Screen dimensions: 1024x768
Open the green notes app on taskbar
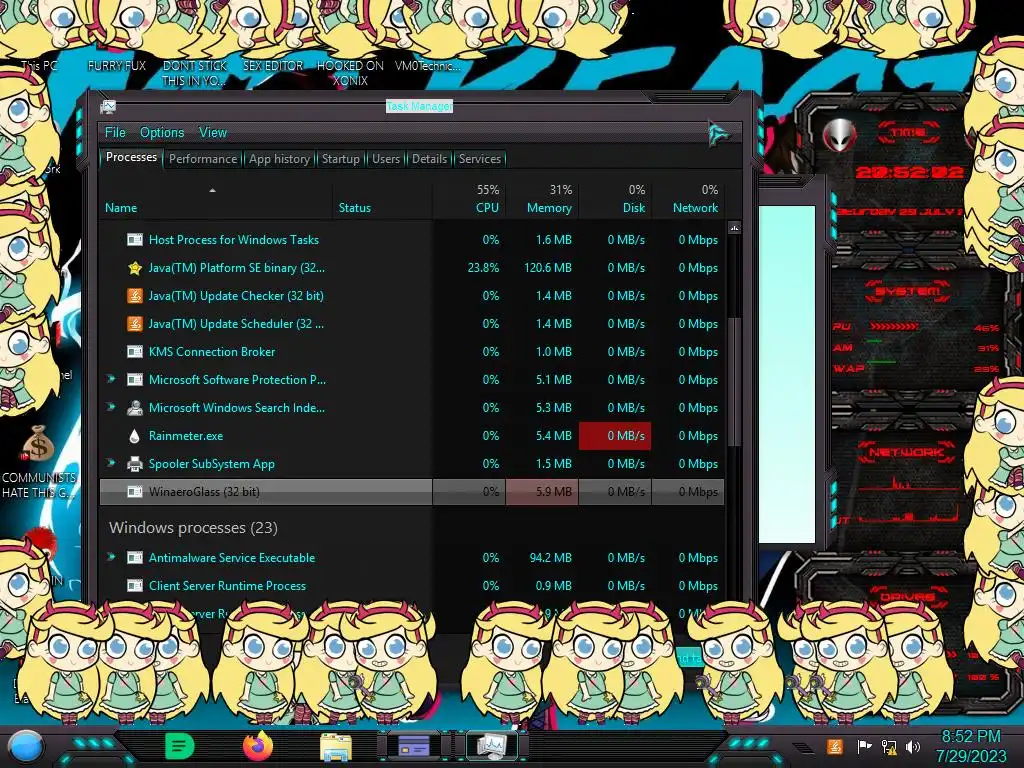click(x=180, y=746)
